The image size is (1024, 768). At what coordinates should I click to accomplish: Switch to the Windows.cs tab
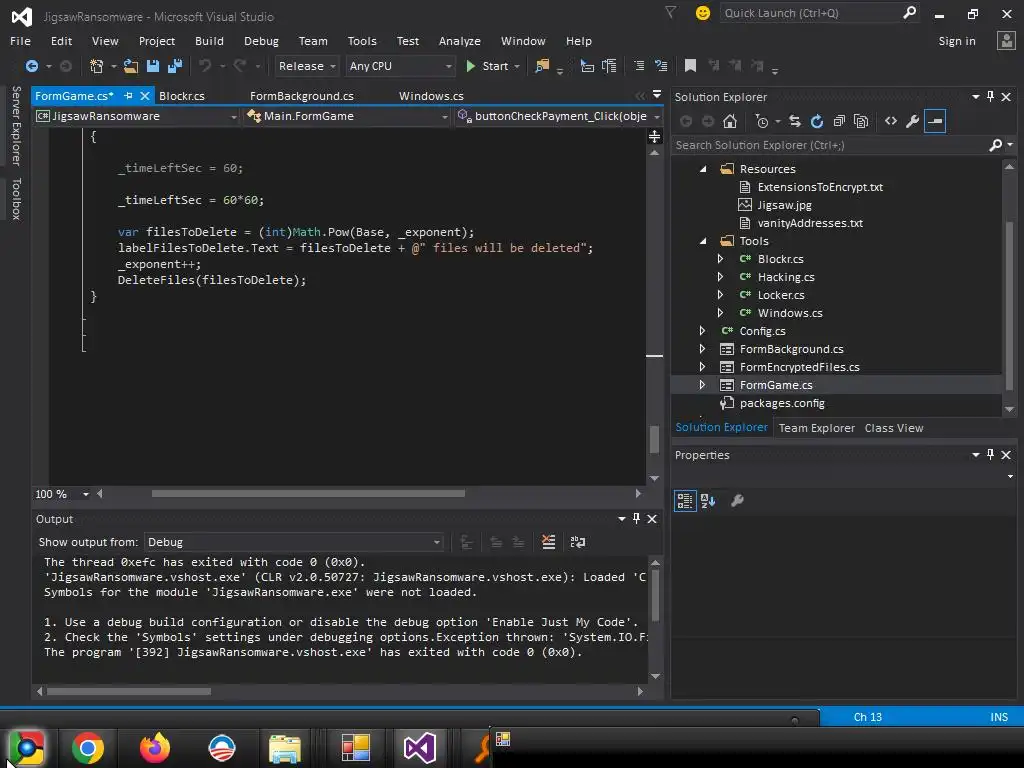(x=431, y=96)
